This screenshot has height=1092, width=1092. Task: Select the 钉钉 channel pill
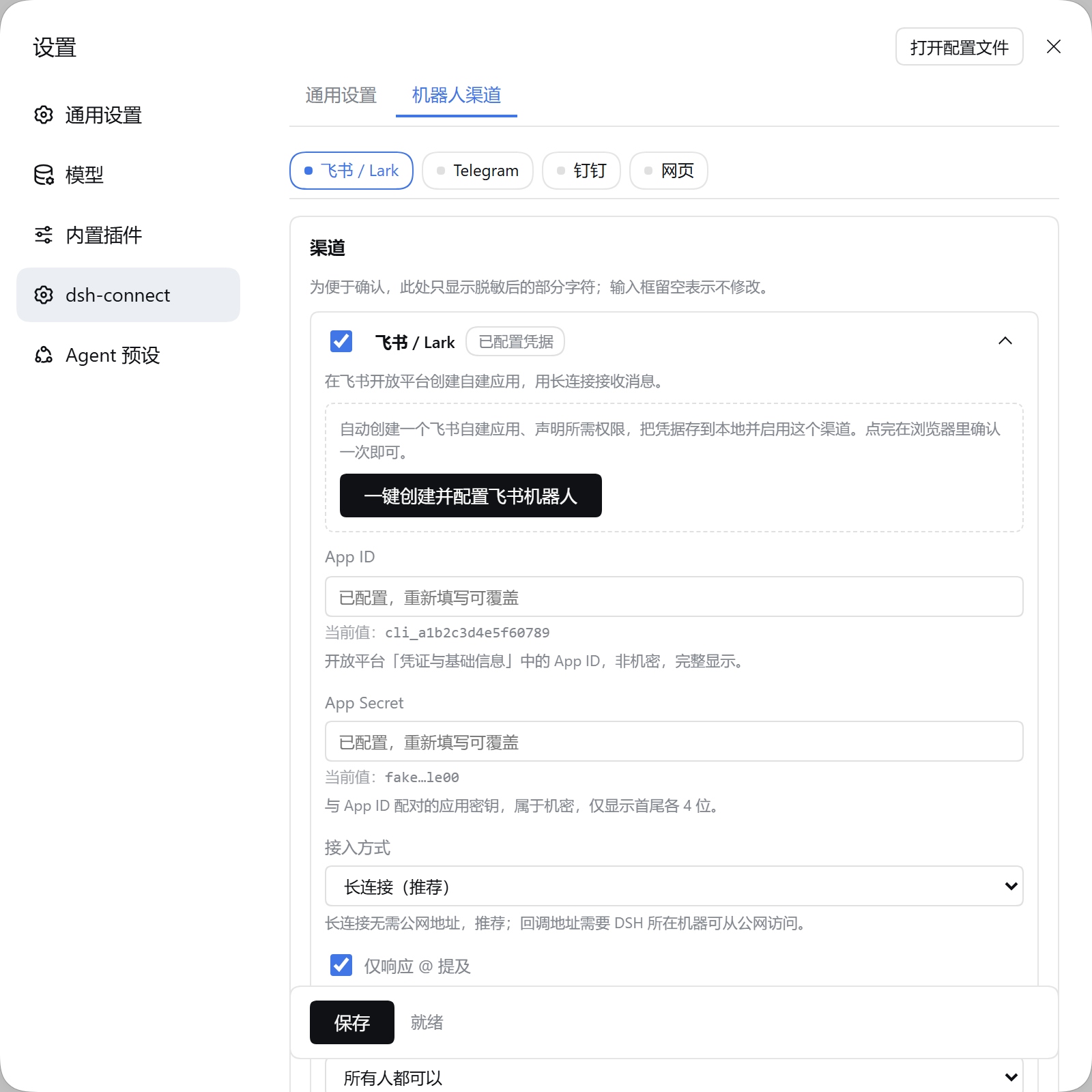coord(581,171)
